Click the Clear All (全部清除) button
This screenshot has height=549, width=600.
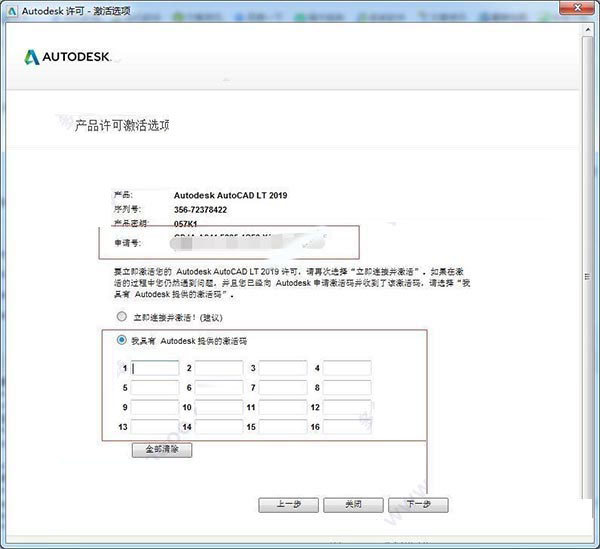coord(162,450)
